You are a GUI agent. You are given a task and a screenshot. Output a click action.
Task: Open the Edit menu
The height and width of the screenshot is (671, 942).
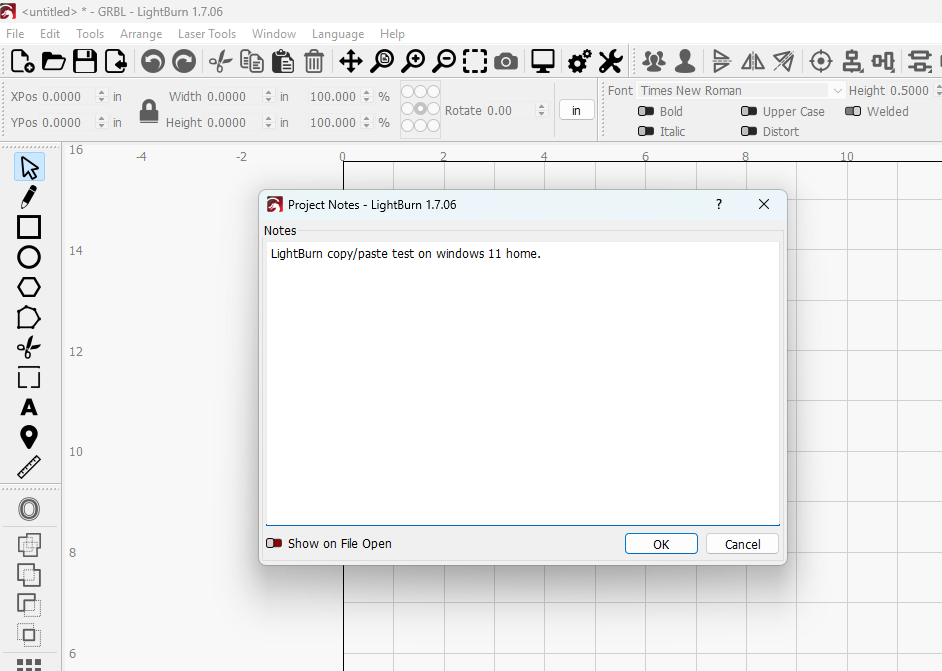(50, 34)
